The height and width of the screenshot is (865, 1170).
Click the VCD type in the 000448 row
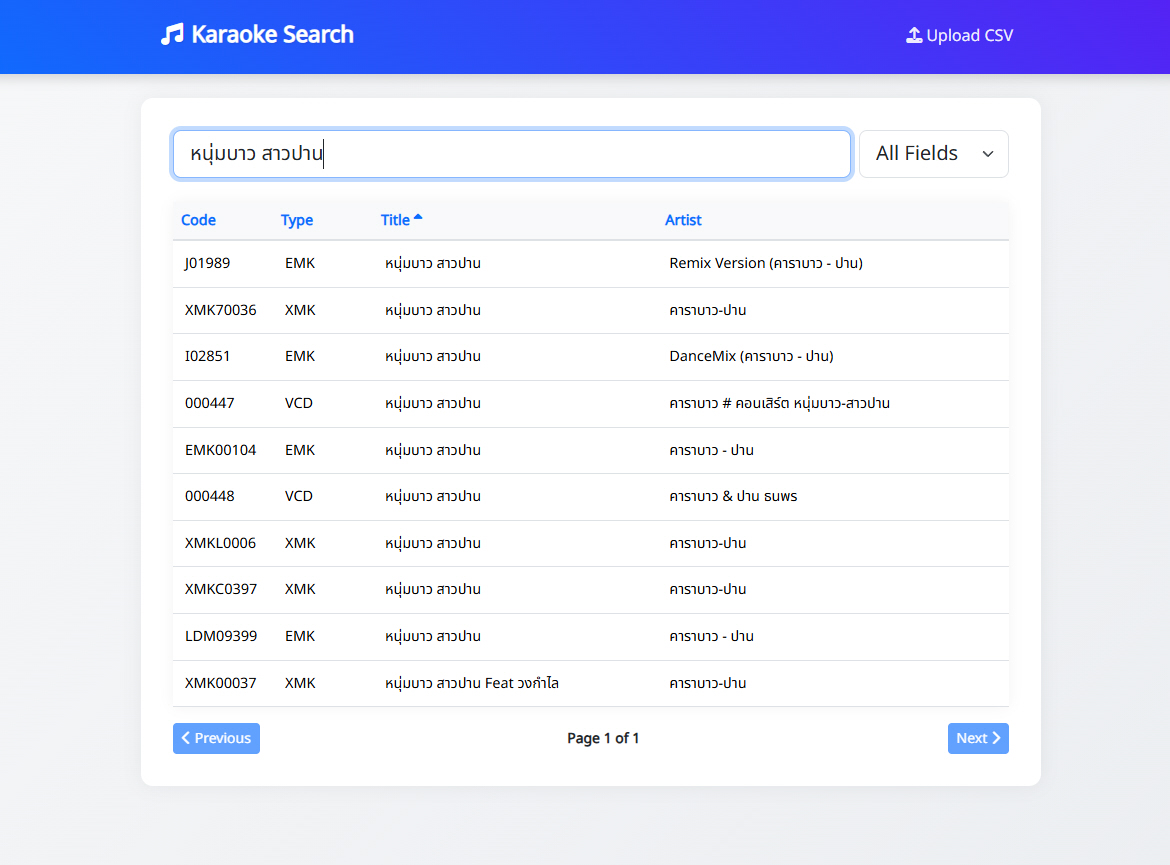pyautogui.click(x=299, y=496)
